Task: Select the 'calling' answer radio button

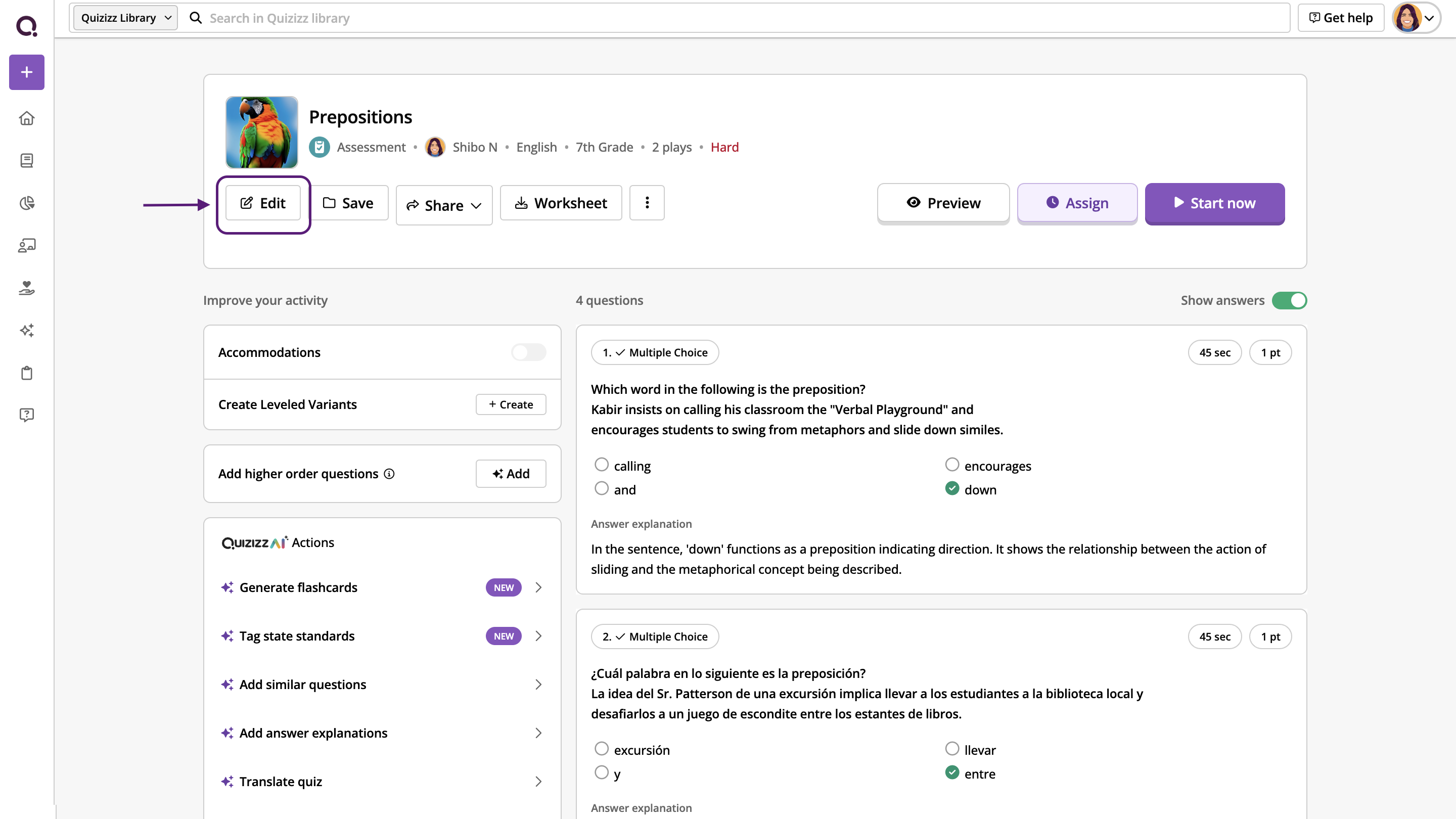Action: pos(602,465)
